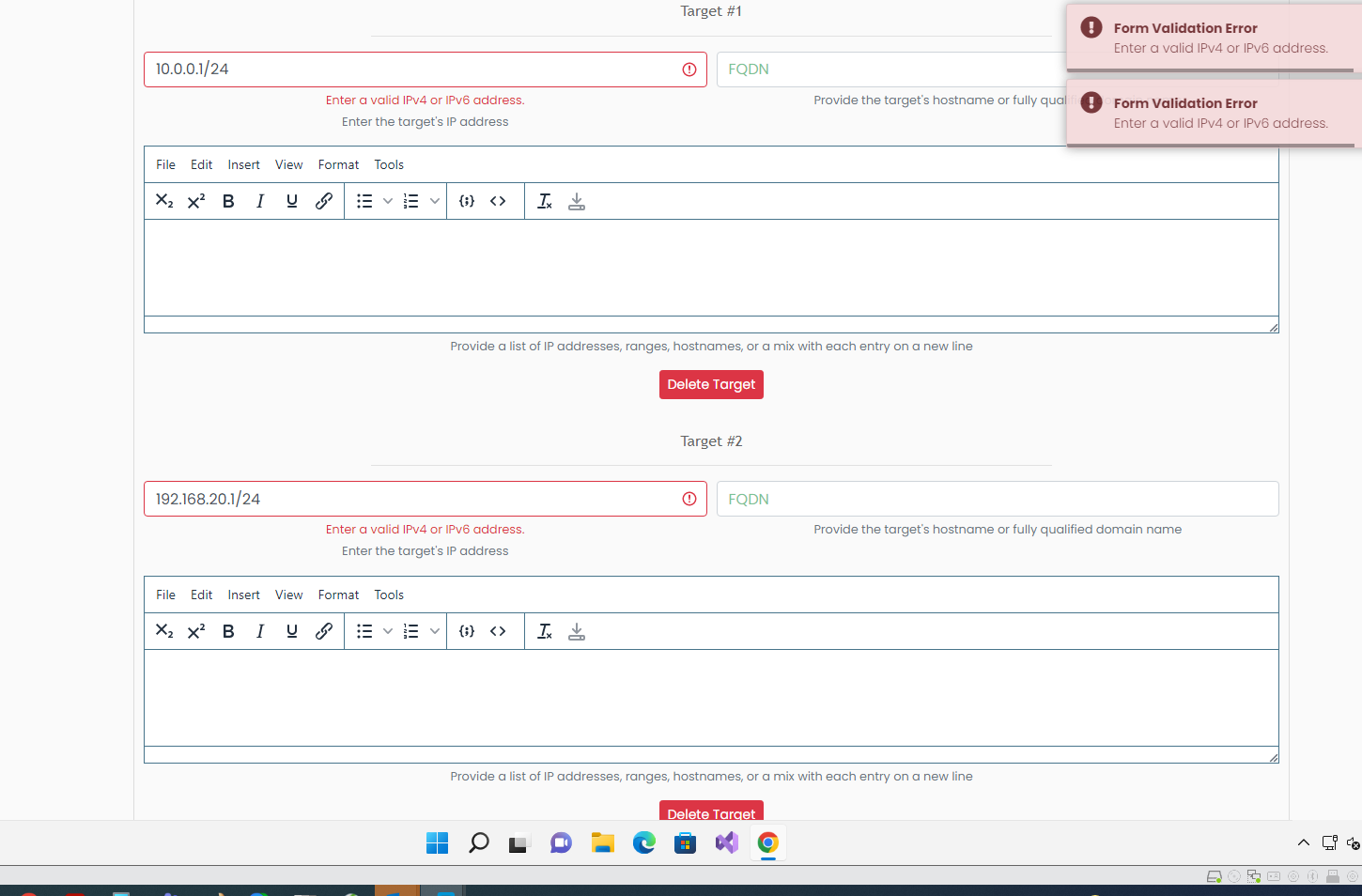
Task: Click the FQDN field for Target #2
Action: click(x=998, y=499)
